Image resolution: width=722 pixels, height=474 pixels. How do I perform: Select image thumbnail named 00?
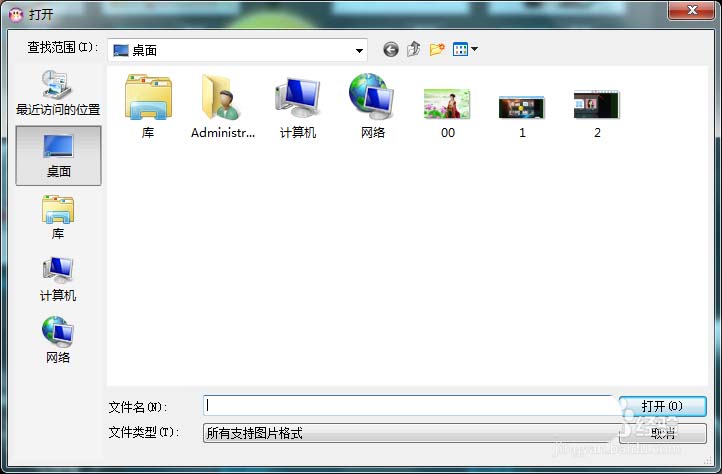coord(447,113)
